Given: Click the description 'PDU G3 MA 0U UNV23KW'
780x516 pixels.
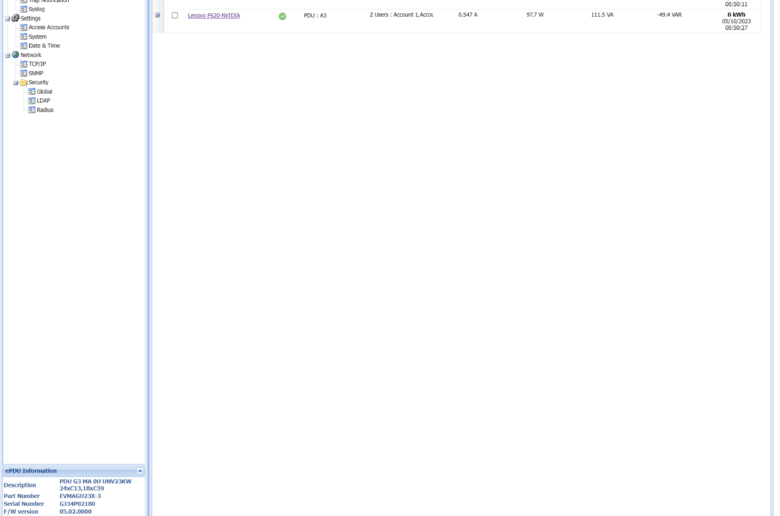Looking at the screenshot, I should point(96,482).
